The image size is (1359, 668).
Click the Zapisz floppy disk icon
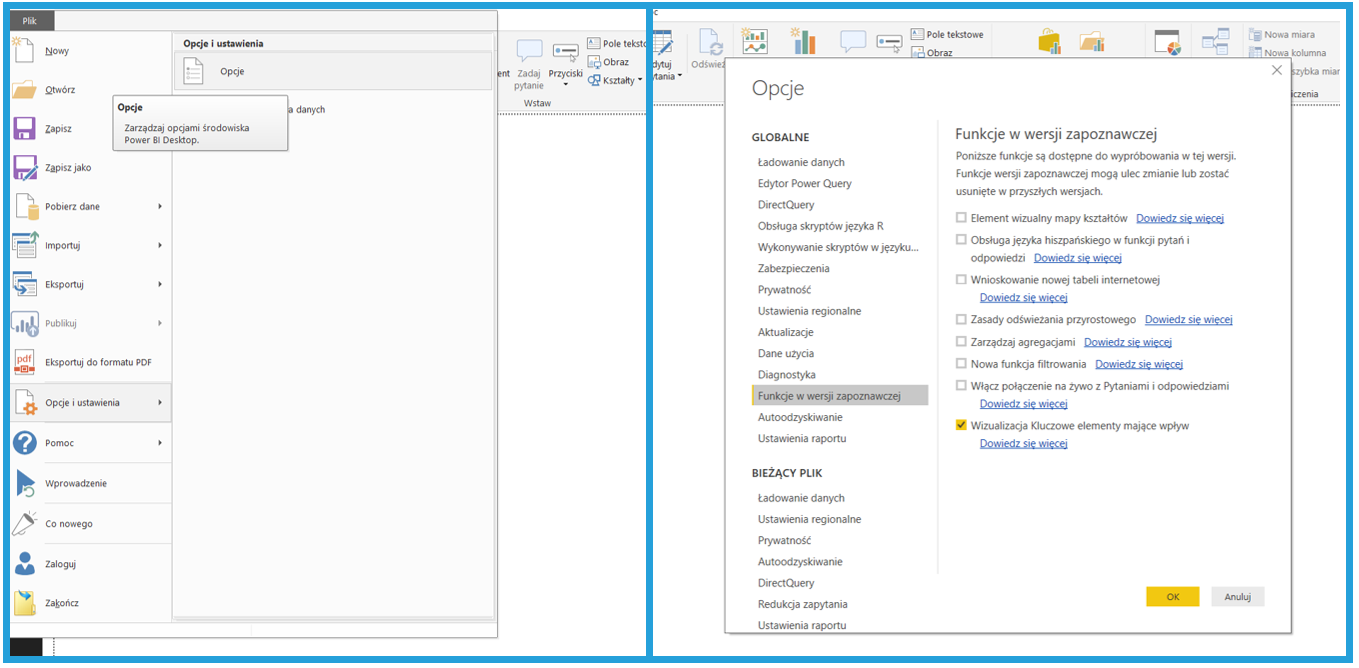(x=26, y=129)
